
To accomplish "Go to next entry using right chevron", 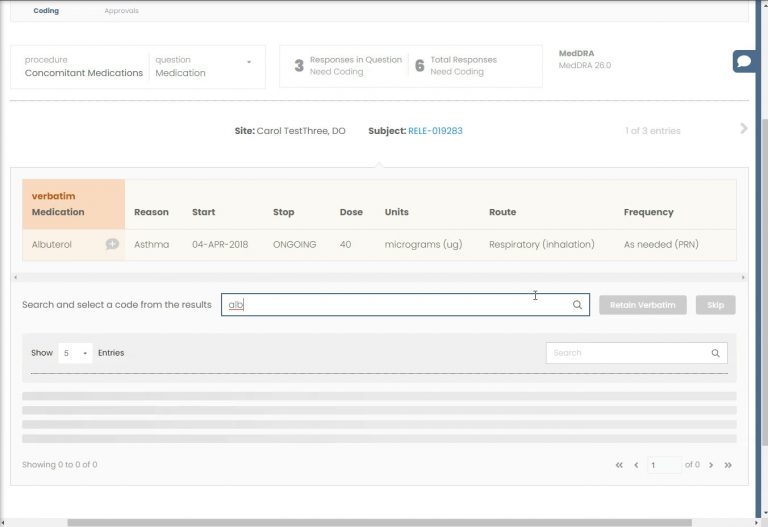I will click(743, 129).
